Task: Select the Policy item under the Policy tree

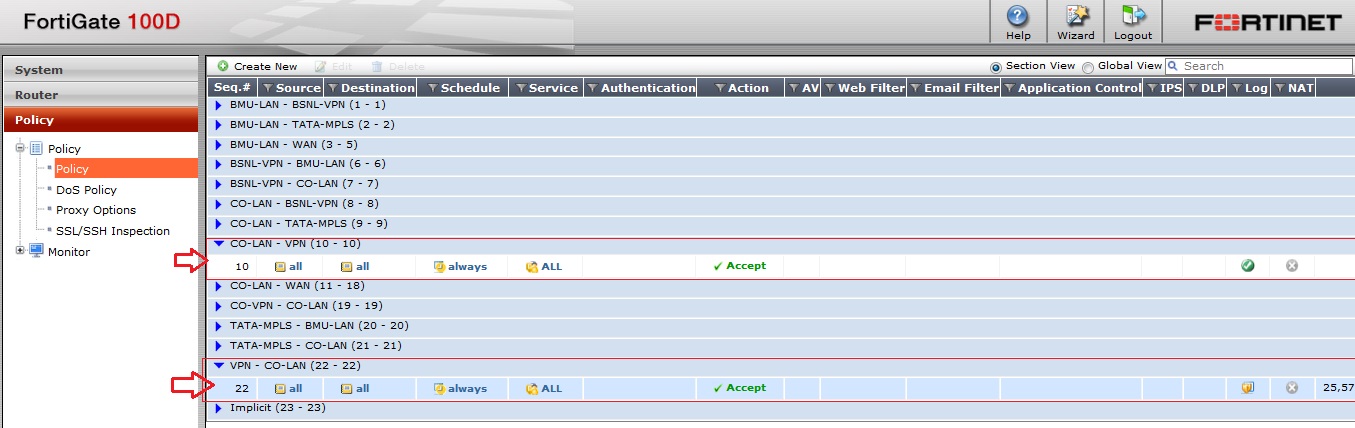Action: (125, 169)
